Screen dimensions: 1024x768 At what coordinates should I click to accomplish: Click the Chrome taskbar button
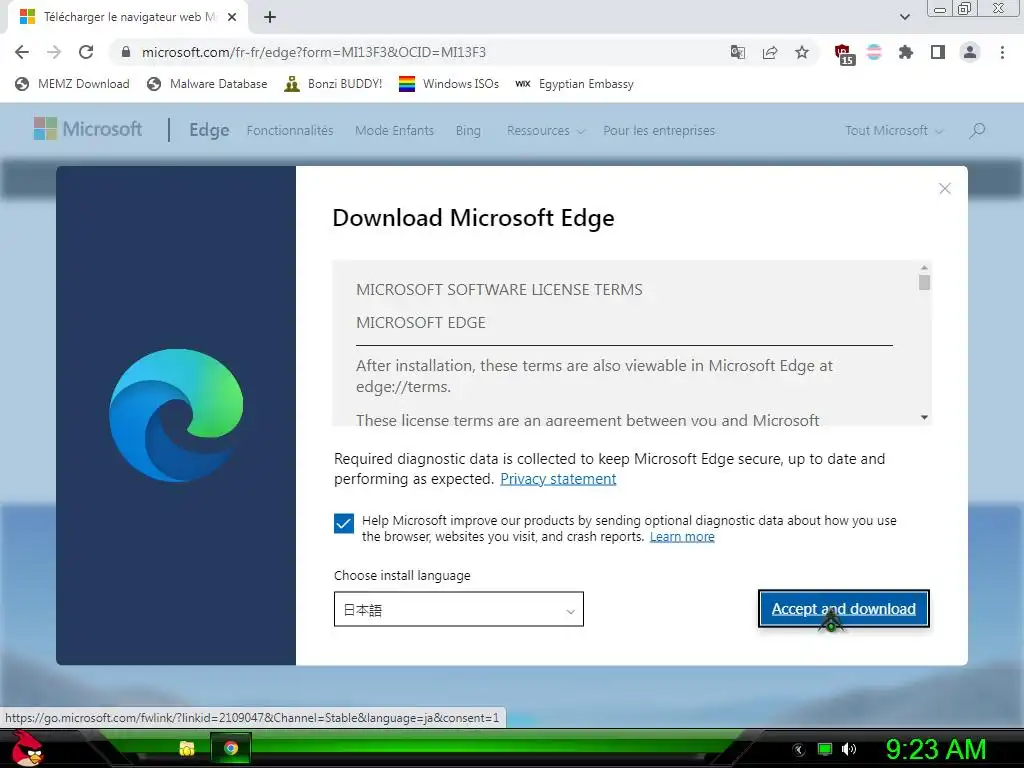click(231, 748)
